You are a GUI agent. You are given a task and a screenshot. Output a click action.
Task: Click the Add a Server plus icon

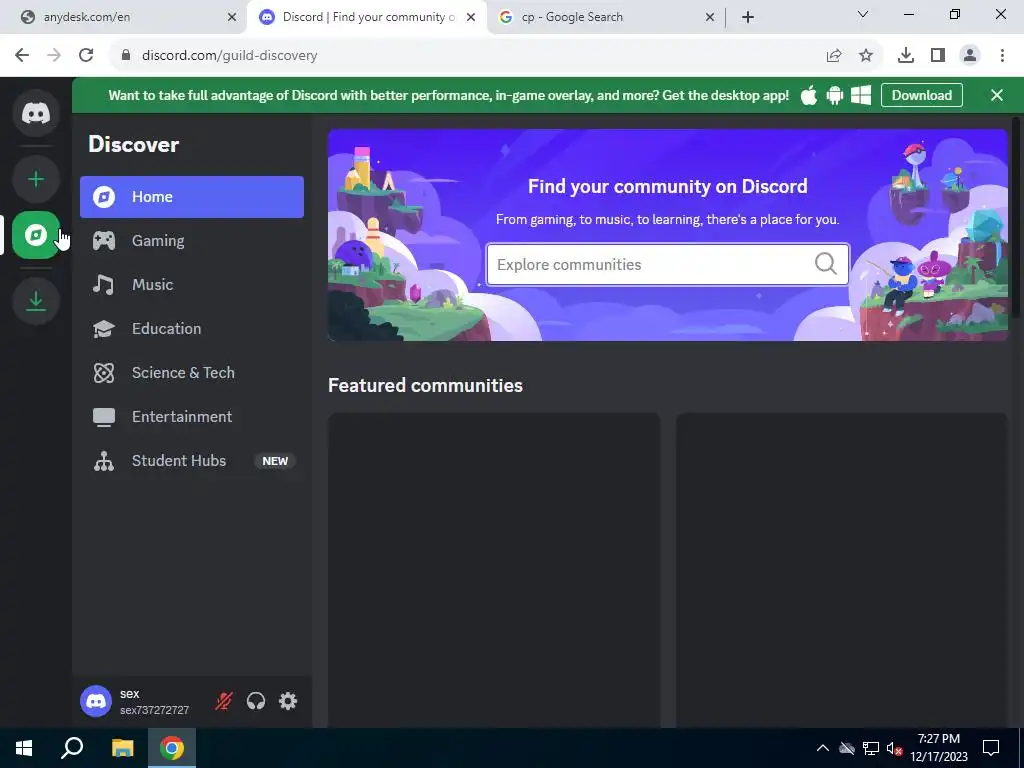coord(36,179)
